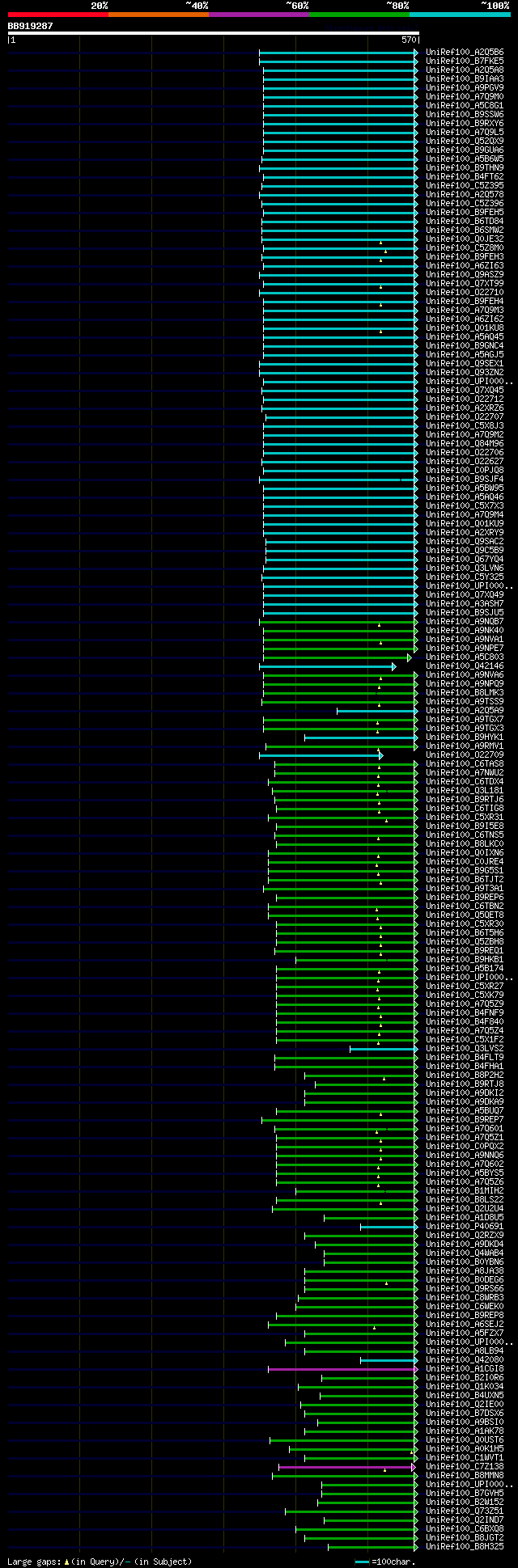Open hit UniRef100_Q42080
518x1568 pixels.
pos(465,1360)
